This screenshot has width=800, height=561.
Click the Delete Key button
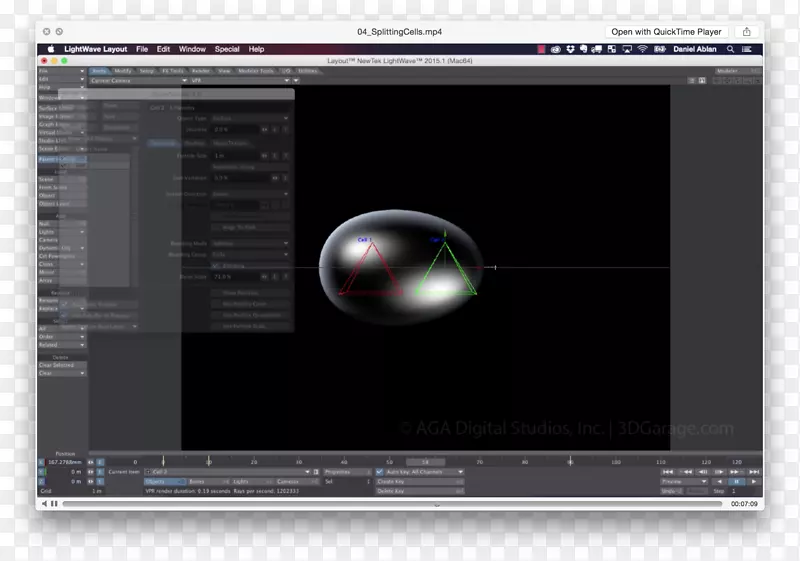pos(420,491)
